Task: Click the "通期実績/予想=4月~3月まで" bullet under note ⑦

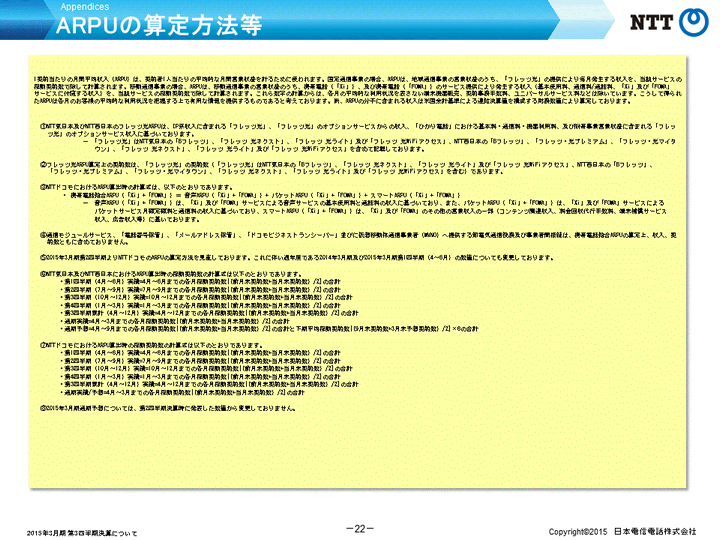Action: click(x=184, y=393)
